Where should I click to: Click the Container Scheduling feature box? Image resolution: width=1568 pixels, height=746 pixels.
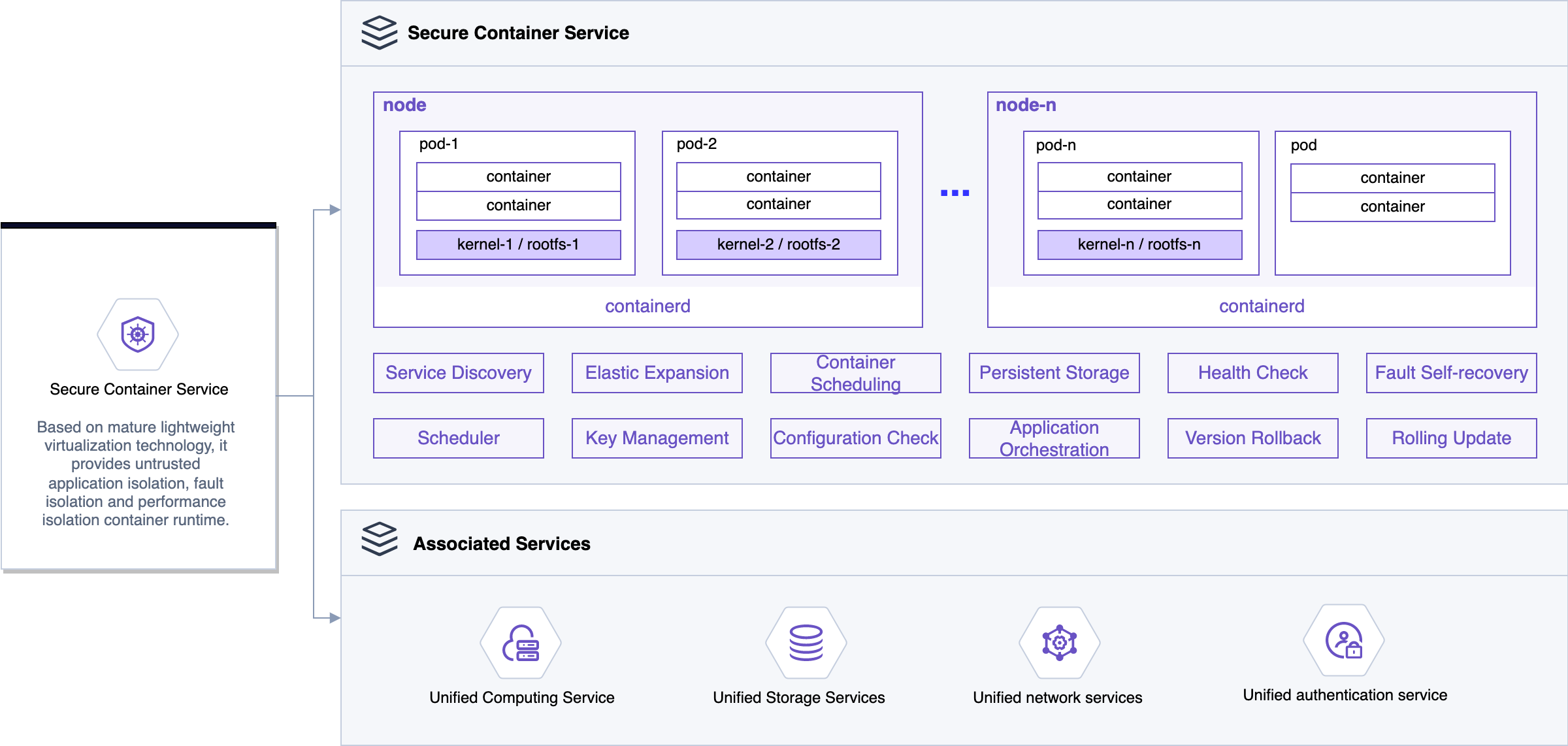click(855, 373)
